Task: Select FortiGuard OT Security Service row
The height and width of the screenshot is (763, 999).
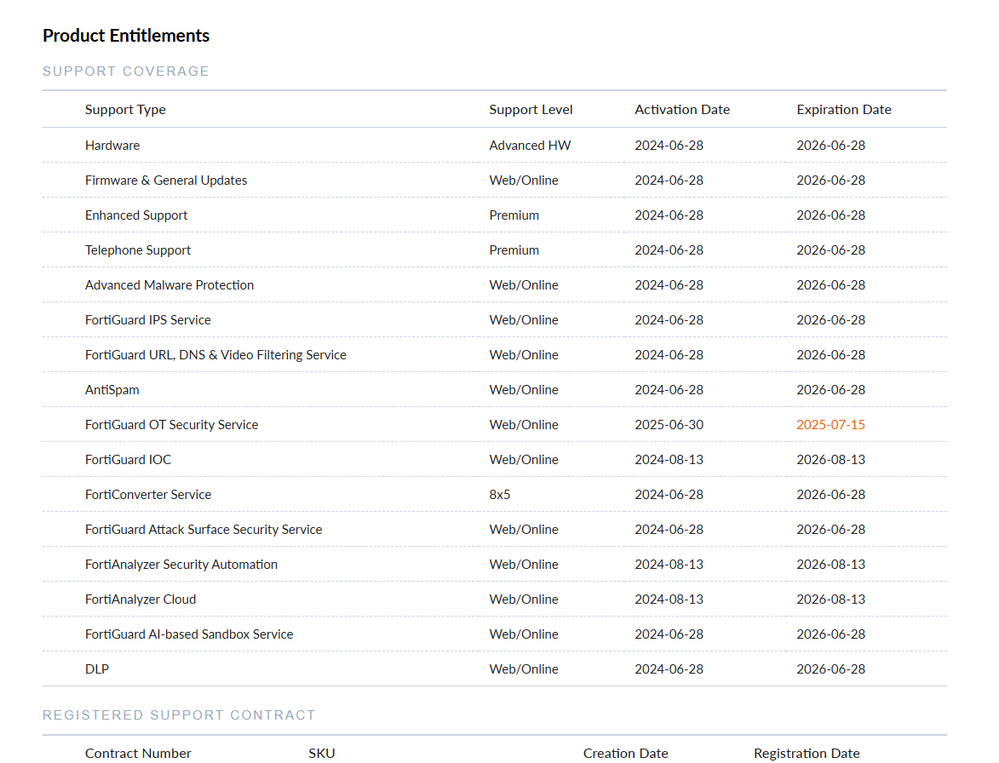Action: [171, 425]
